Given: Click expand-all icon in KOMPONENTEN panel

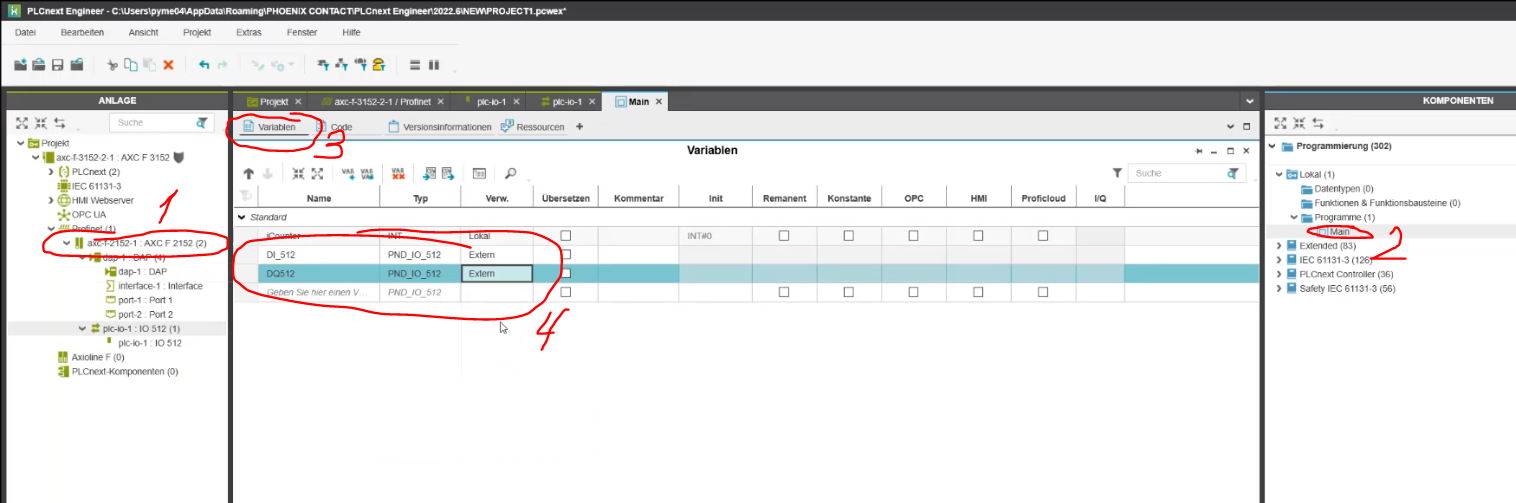Looking at the screenshot, I should pos(1280,123).
